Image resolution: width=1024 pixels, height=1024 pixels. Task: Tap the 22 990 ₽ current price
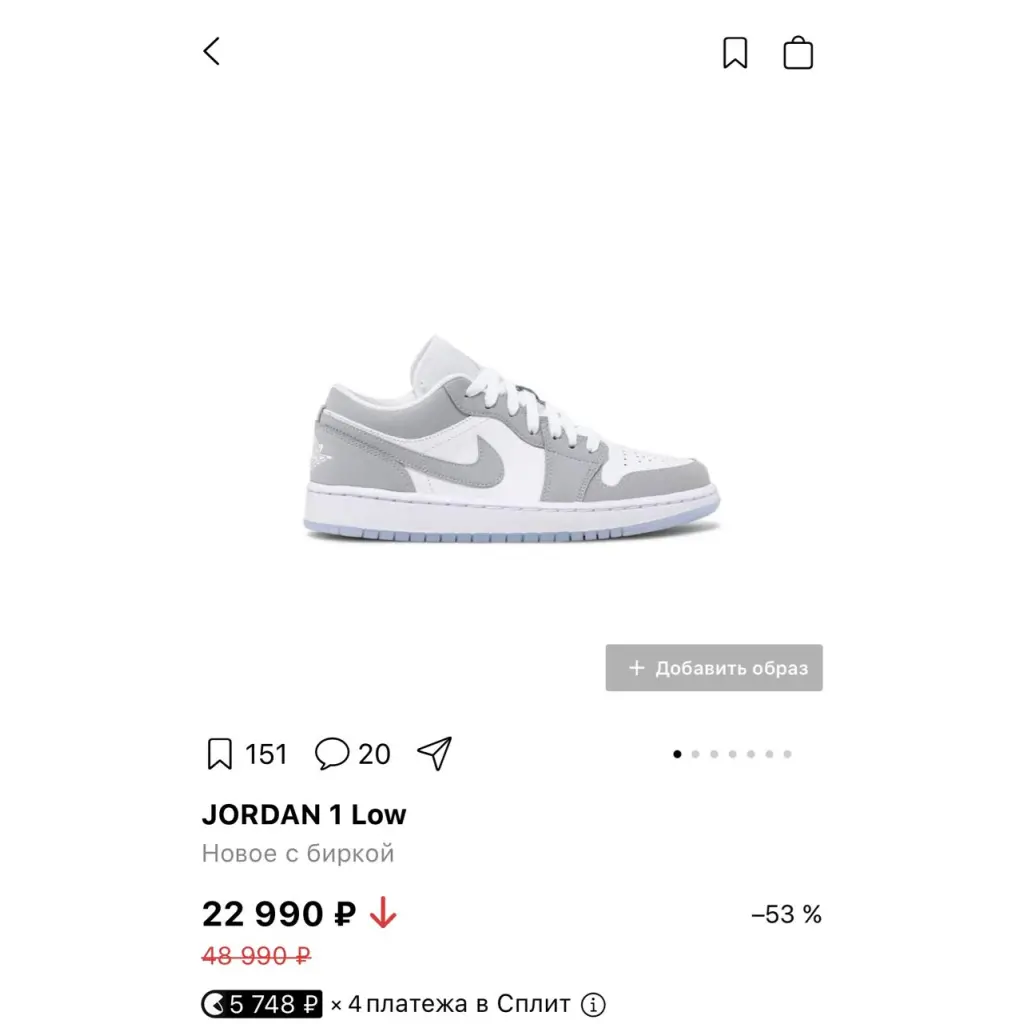[279, 913]
